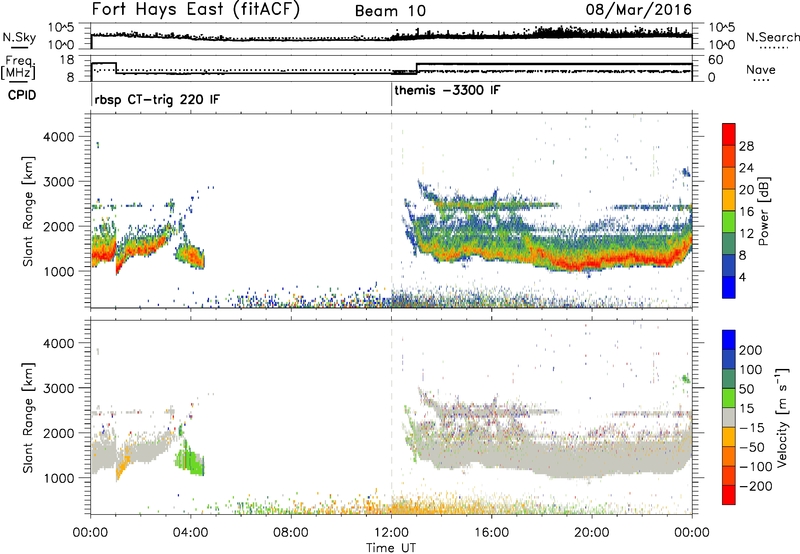Click the orange 20 dB power color band

point(729,178)
